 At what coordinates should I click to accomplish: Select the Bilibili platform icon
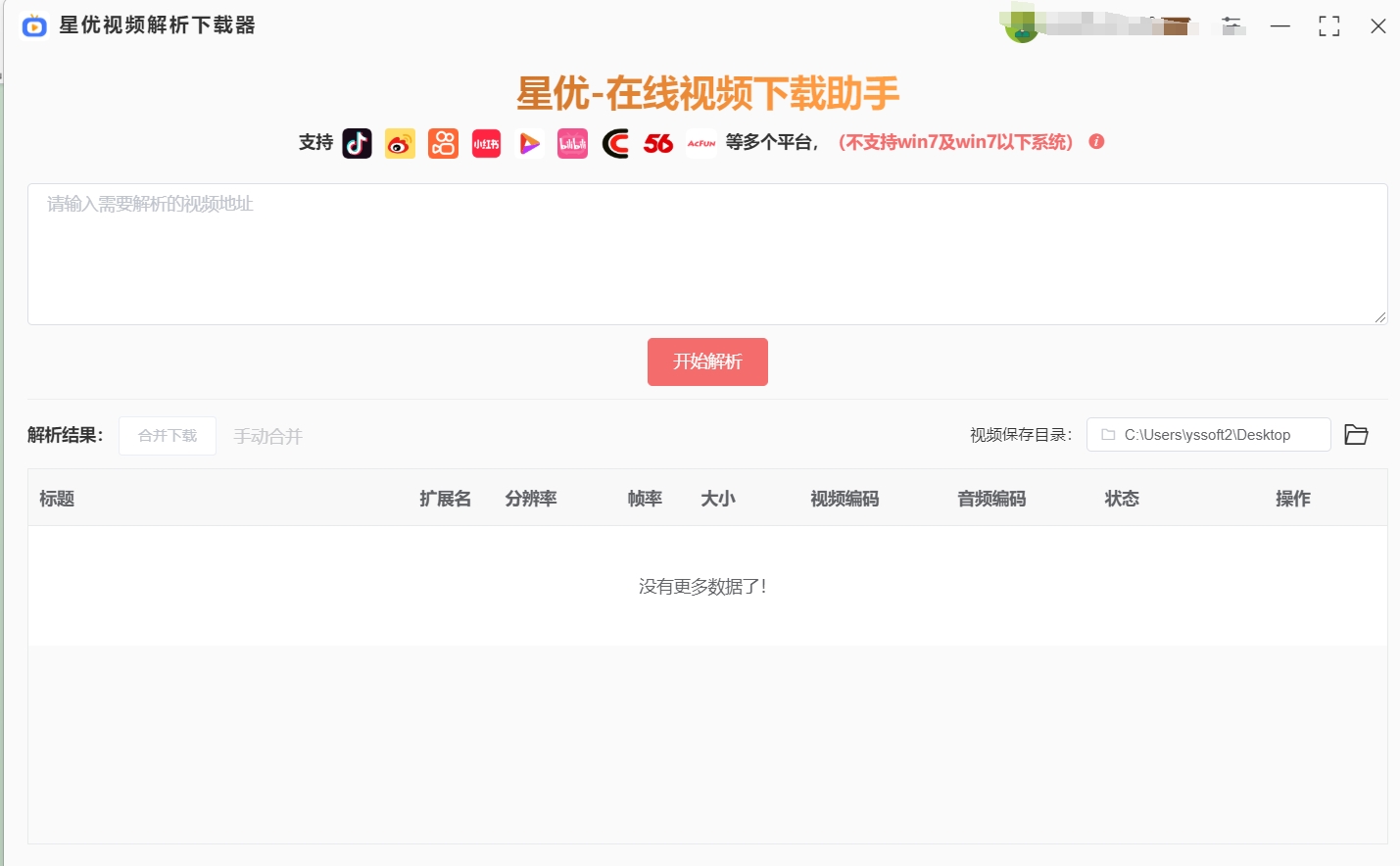click(572, 143)
